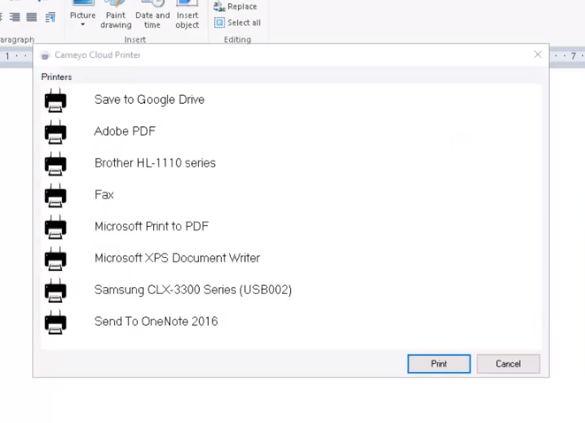Click the Adobe PDF printer icon
Screen dimensions: 585x423
pos(56,132)
